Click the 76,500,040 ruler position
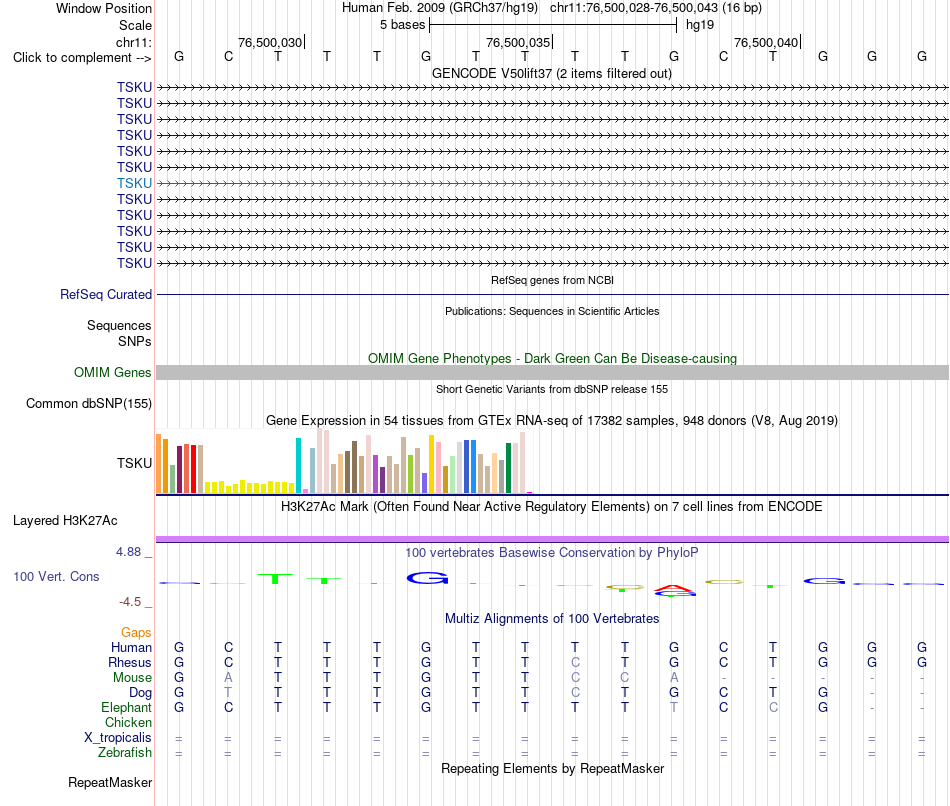The image size is (950, 806). pos(766,42)
